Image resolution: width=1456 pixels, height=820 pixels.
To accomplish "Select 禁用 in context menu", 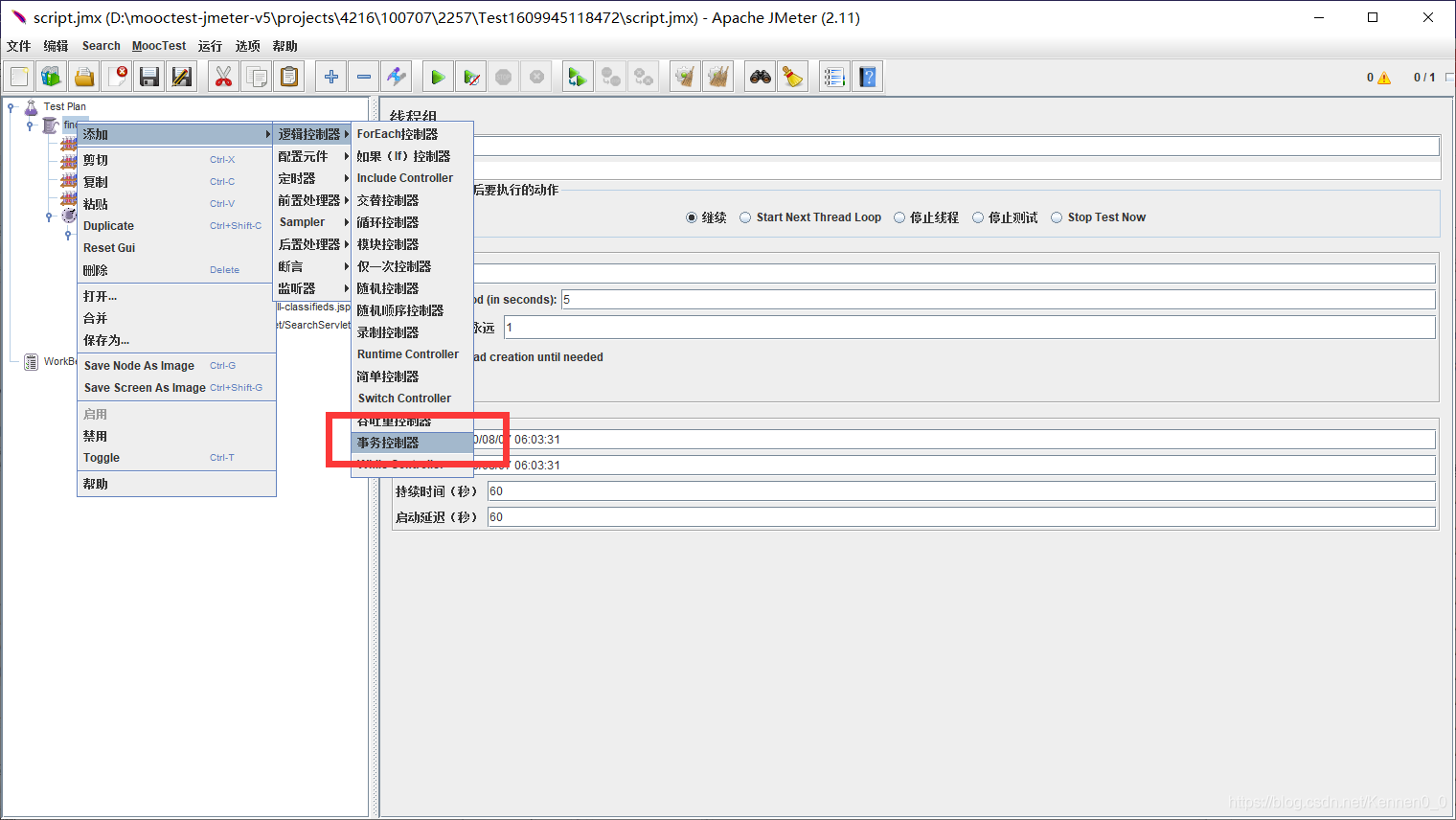I will click(x=176, y=436).
